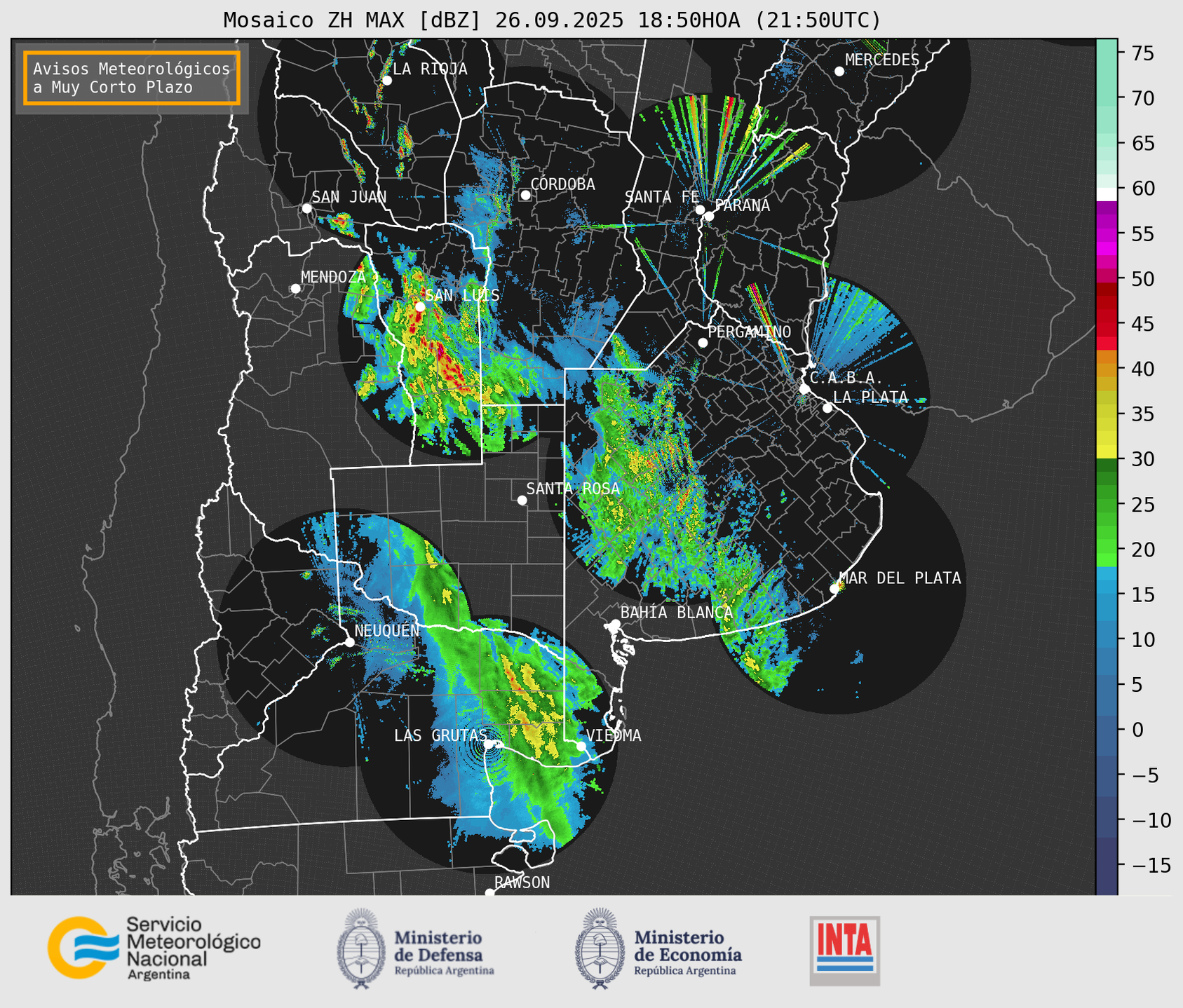Select the SANTA FE city label
Screen dimensions: 1183x1008
(661, 197)
